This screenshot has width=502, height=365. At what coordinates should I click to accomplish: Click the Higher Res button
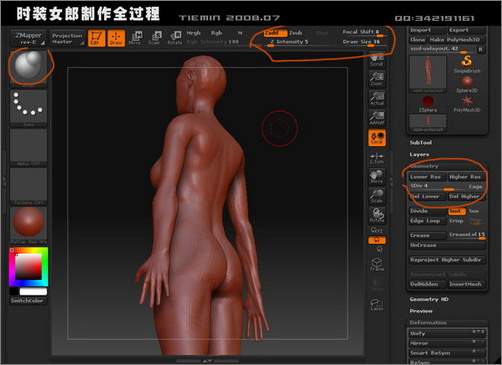click(x=466, y=177)
